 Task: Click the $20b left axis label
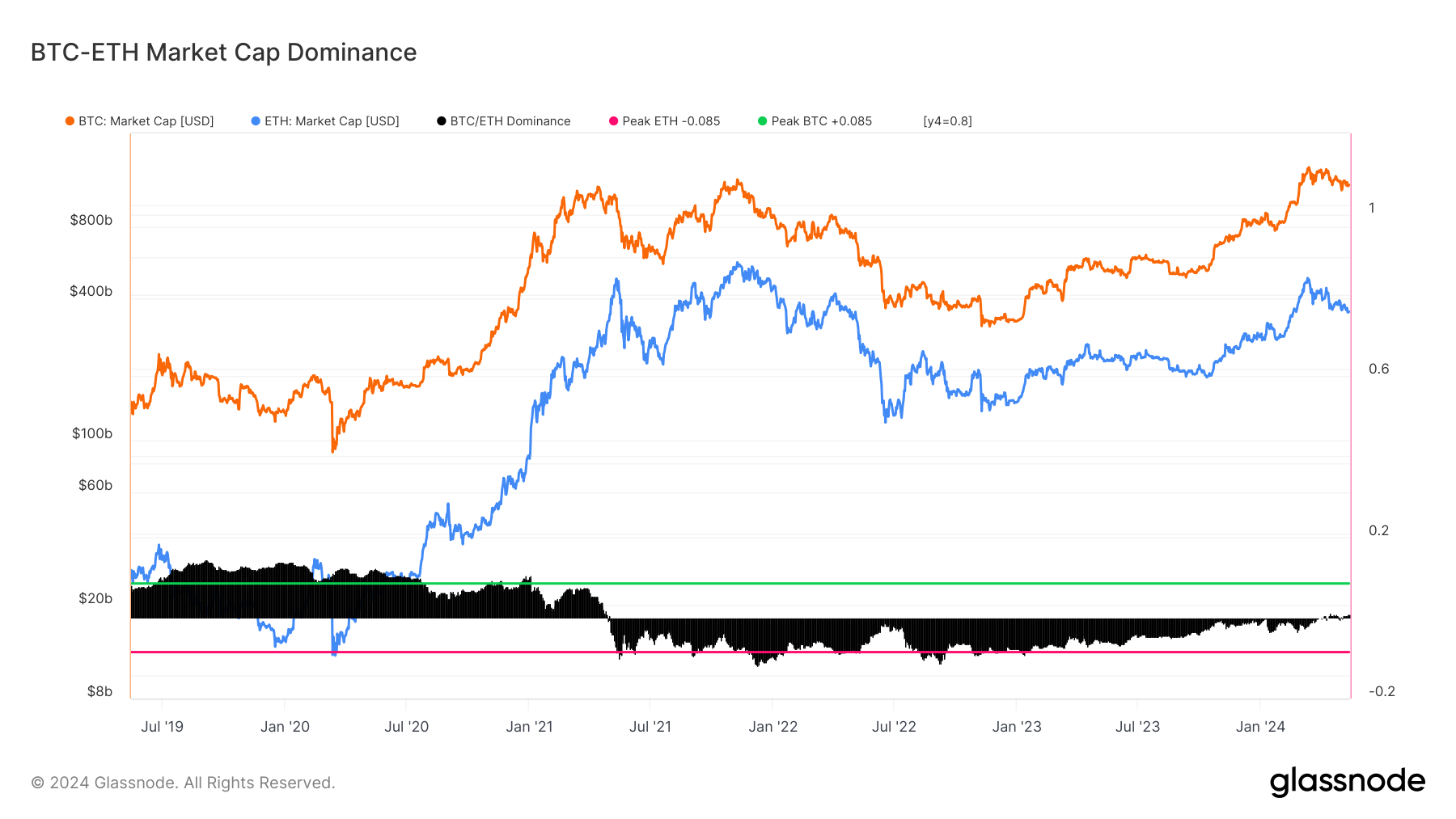95,598
